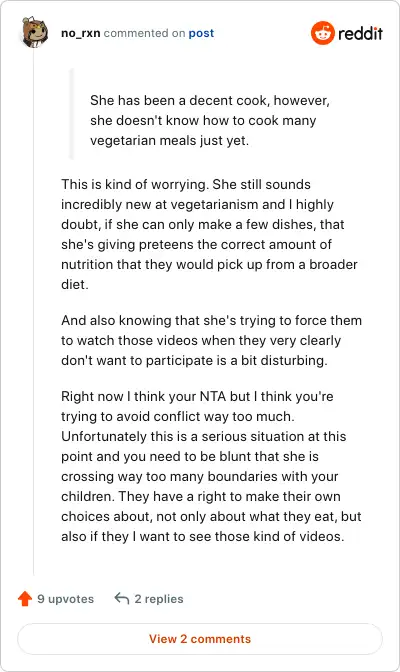Open the "2 replies" label

pyautogui.click(x=159, y=599)
